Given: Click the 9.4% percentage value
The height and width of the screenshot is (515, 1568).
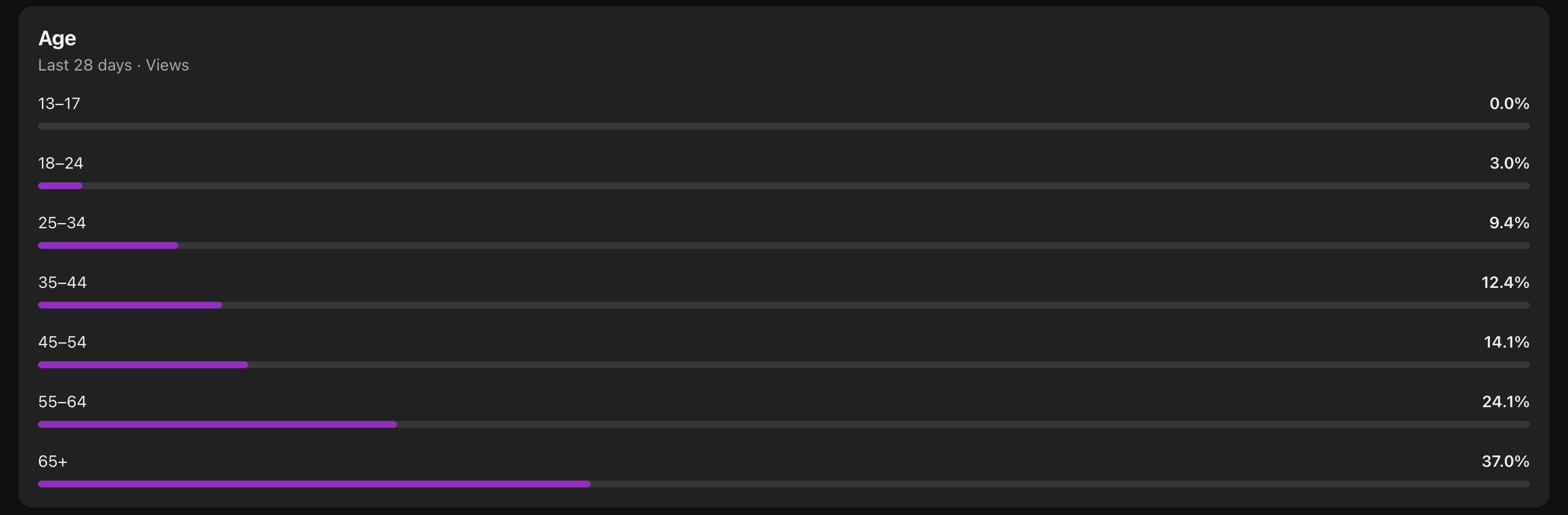Looking at the screenshot, I should 1509,223.
